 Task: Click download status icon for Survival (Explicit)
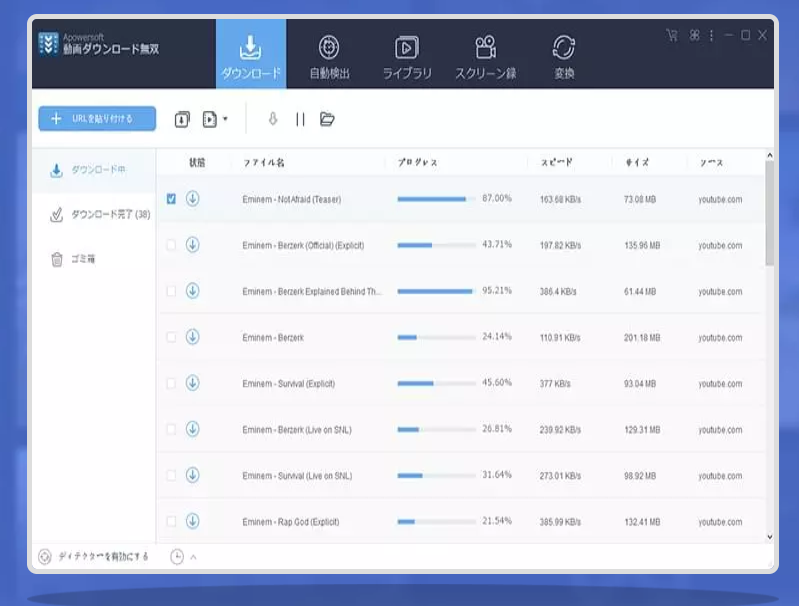[x=193, y=383]
